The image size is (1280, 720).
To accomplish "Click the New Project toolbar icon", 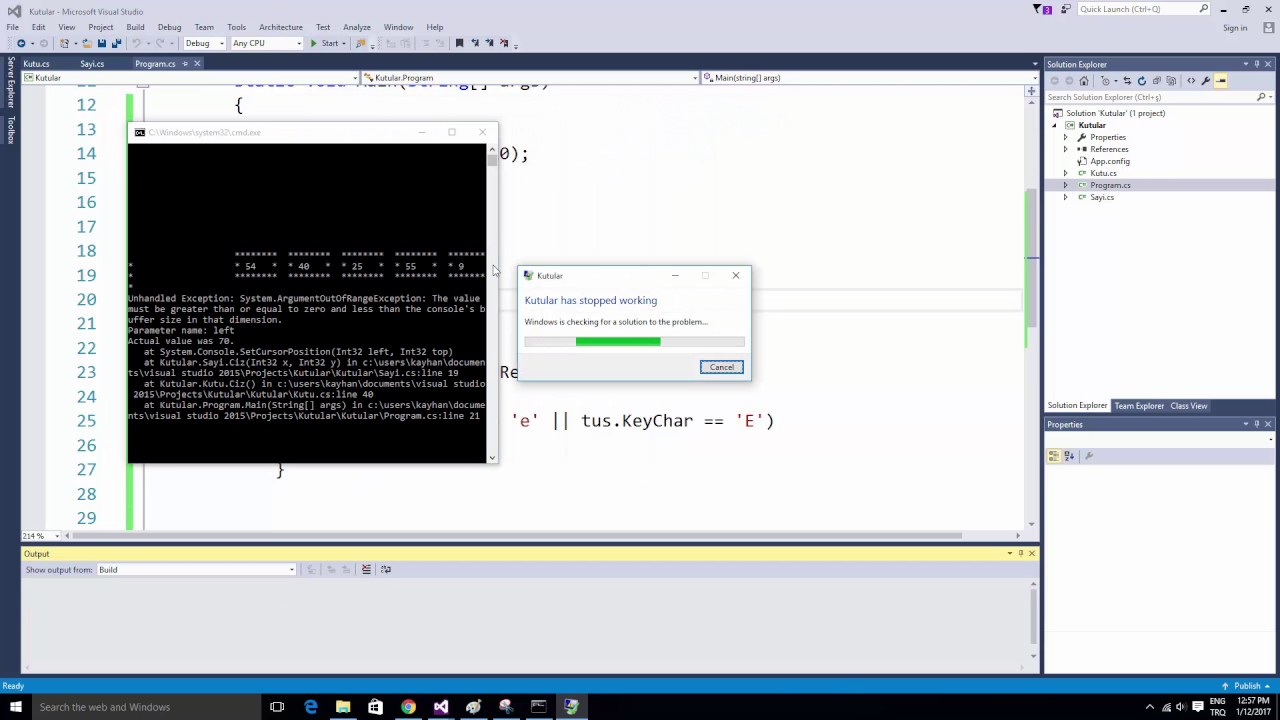I will coord(64,43).
